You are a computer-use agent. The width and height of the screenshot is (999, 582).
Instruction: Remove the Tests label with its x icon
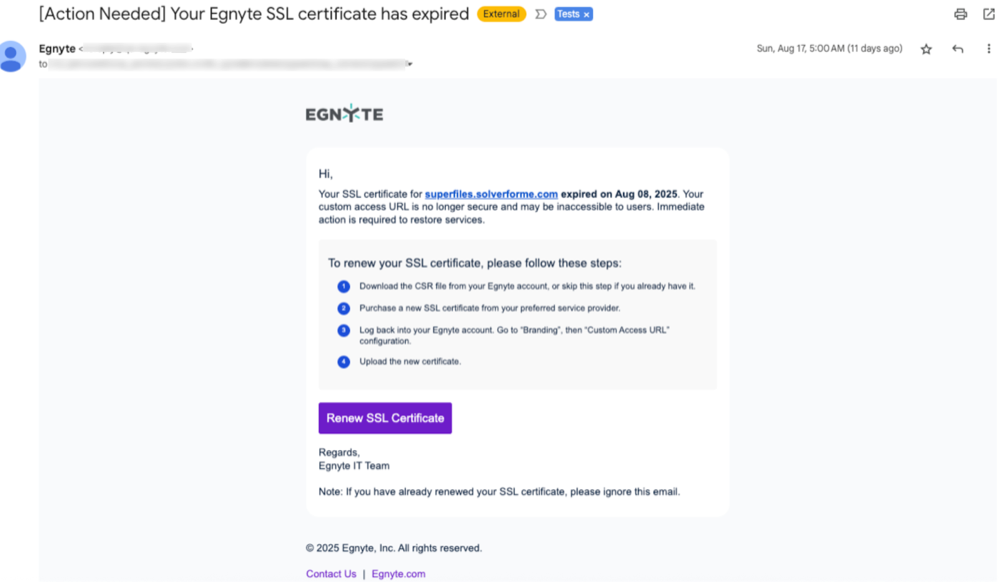585,14
